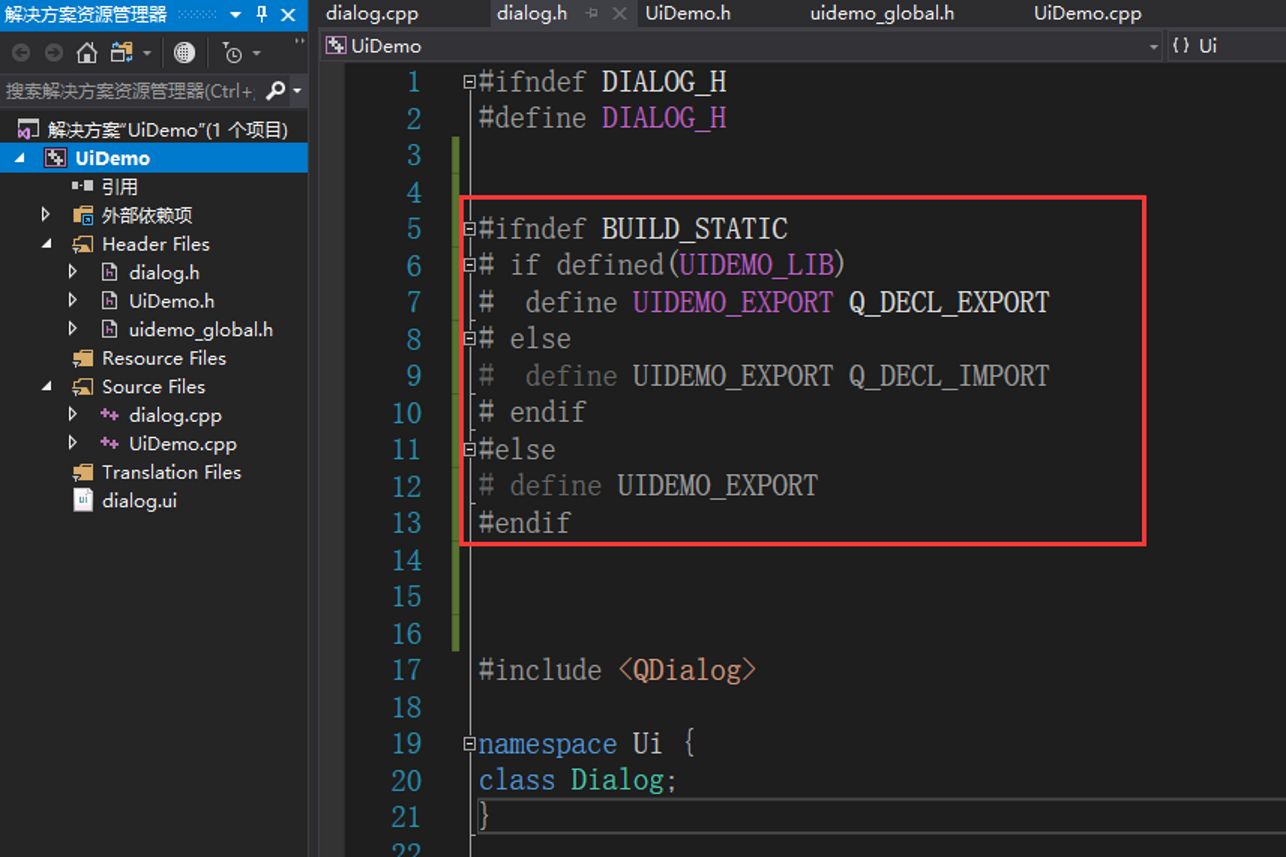This screenshot has height=857, width=1286.
Task: Toggle the Show All Files round icon
Action: pyautogui.click(x=184, y=52)
